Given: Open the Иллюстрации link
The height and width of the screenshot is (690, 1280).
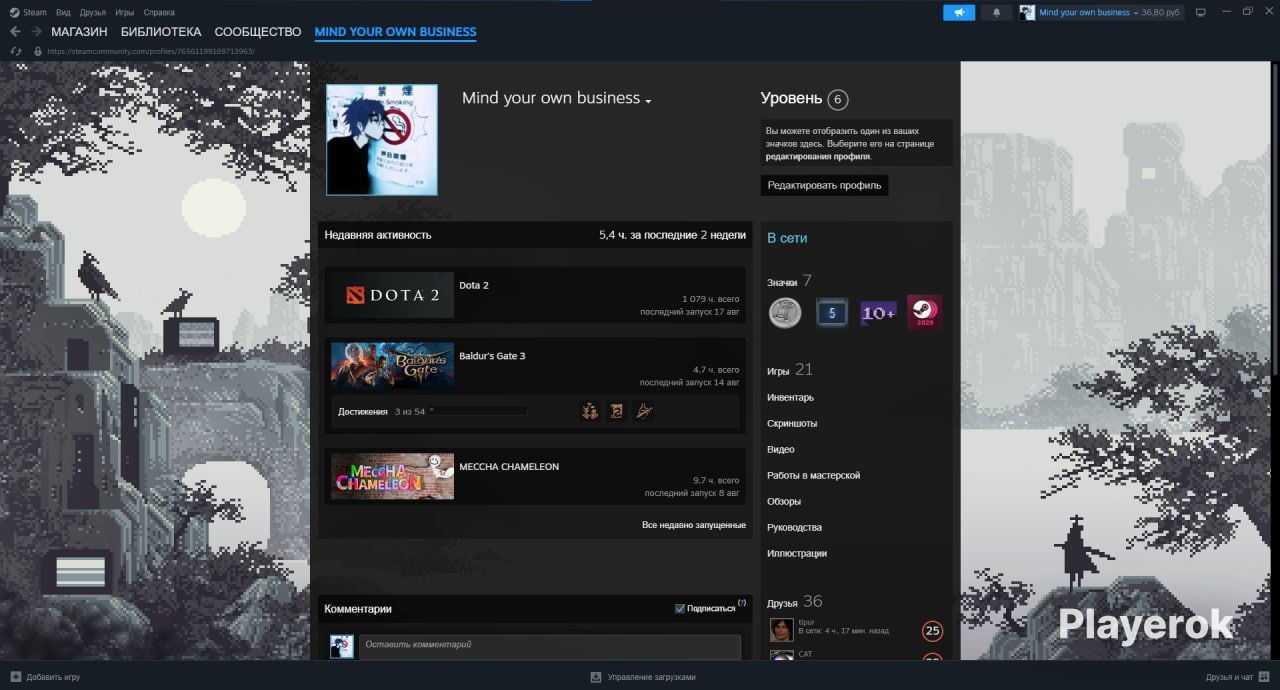Looking at the screenshot, I should 797,554.
